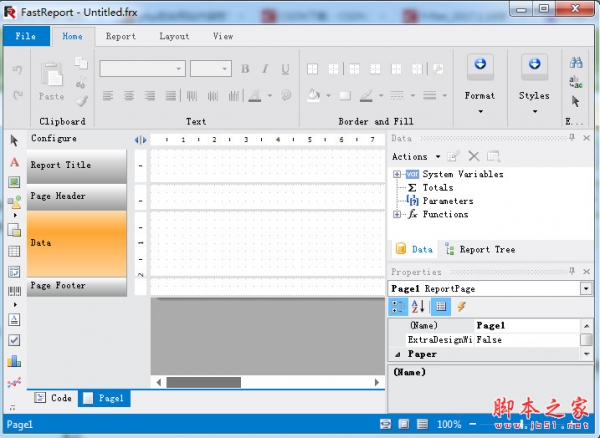Click the Configure bands button
The width and height of the screenshot is (600, 438).
tap(54, 139)
